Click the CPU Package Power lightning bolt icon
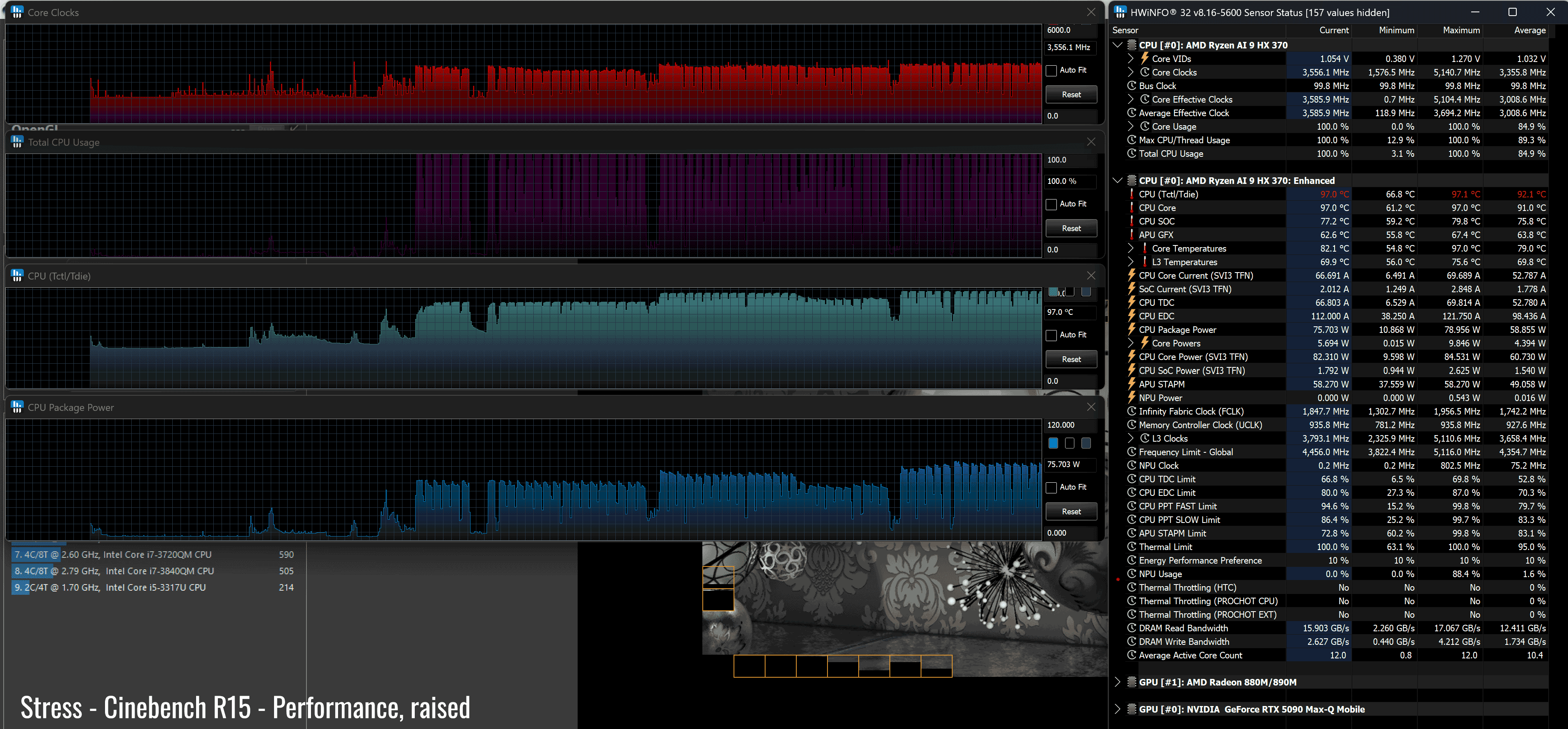Image resolution: width=1568 pixels, height=729 pixels. (x=1131, y=330)
